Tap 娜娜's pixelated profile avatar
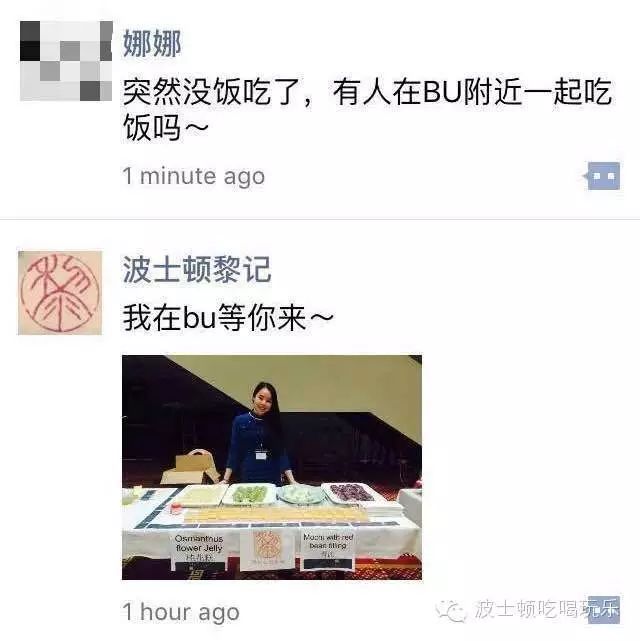This screenshot has width=640, height=641. point(66,61)
